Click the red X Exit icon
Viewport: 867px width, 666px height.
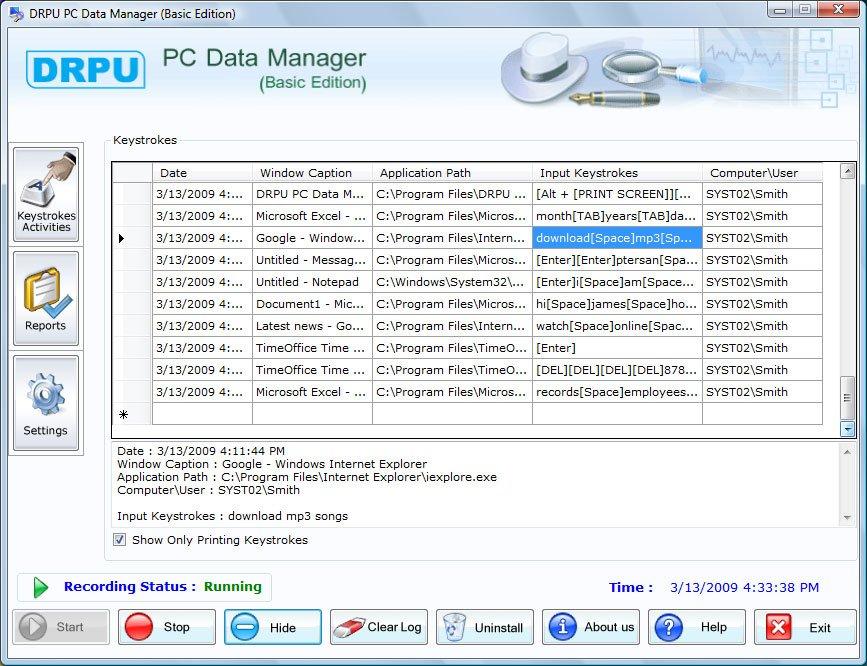pos(779,627)
